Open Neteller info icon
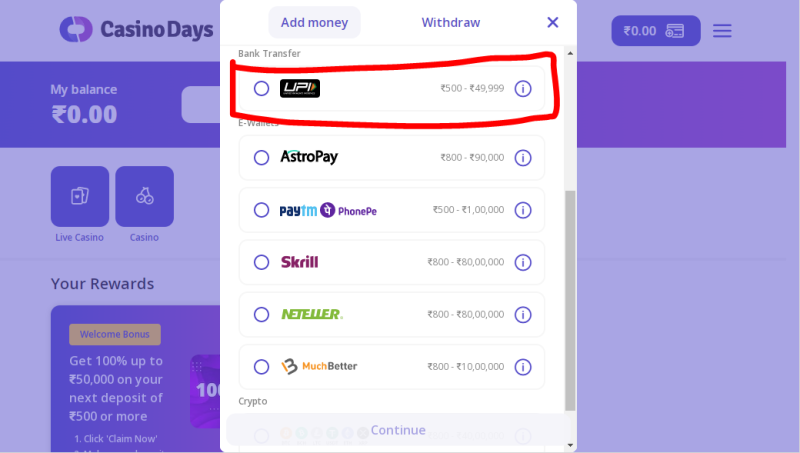 tap(522, 315)
